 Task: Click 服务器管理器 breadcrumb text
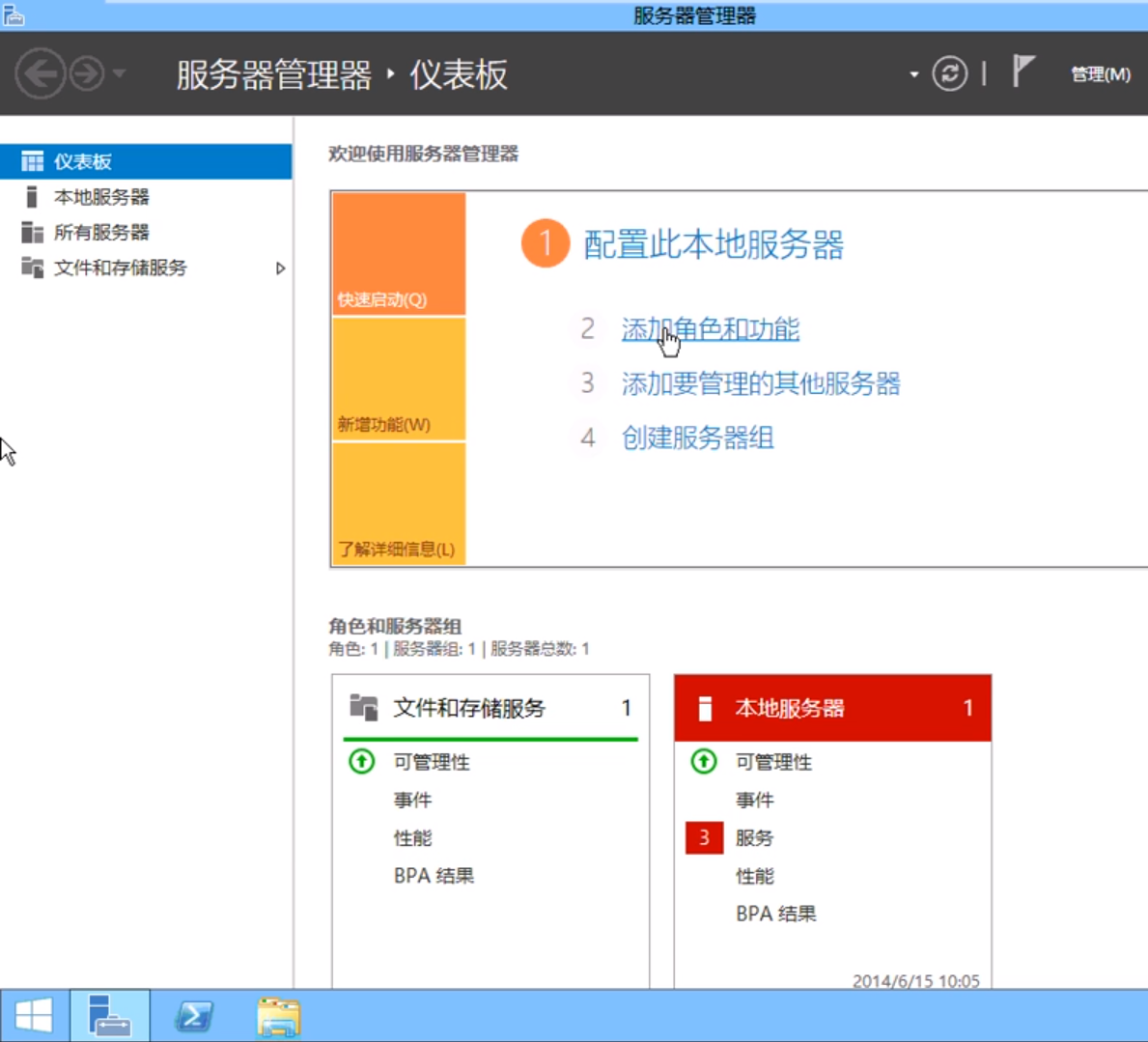tap(274, 74)
